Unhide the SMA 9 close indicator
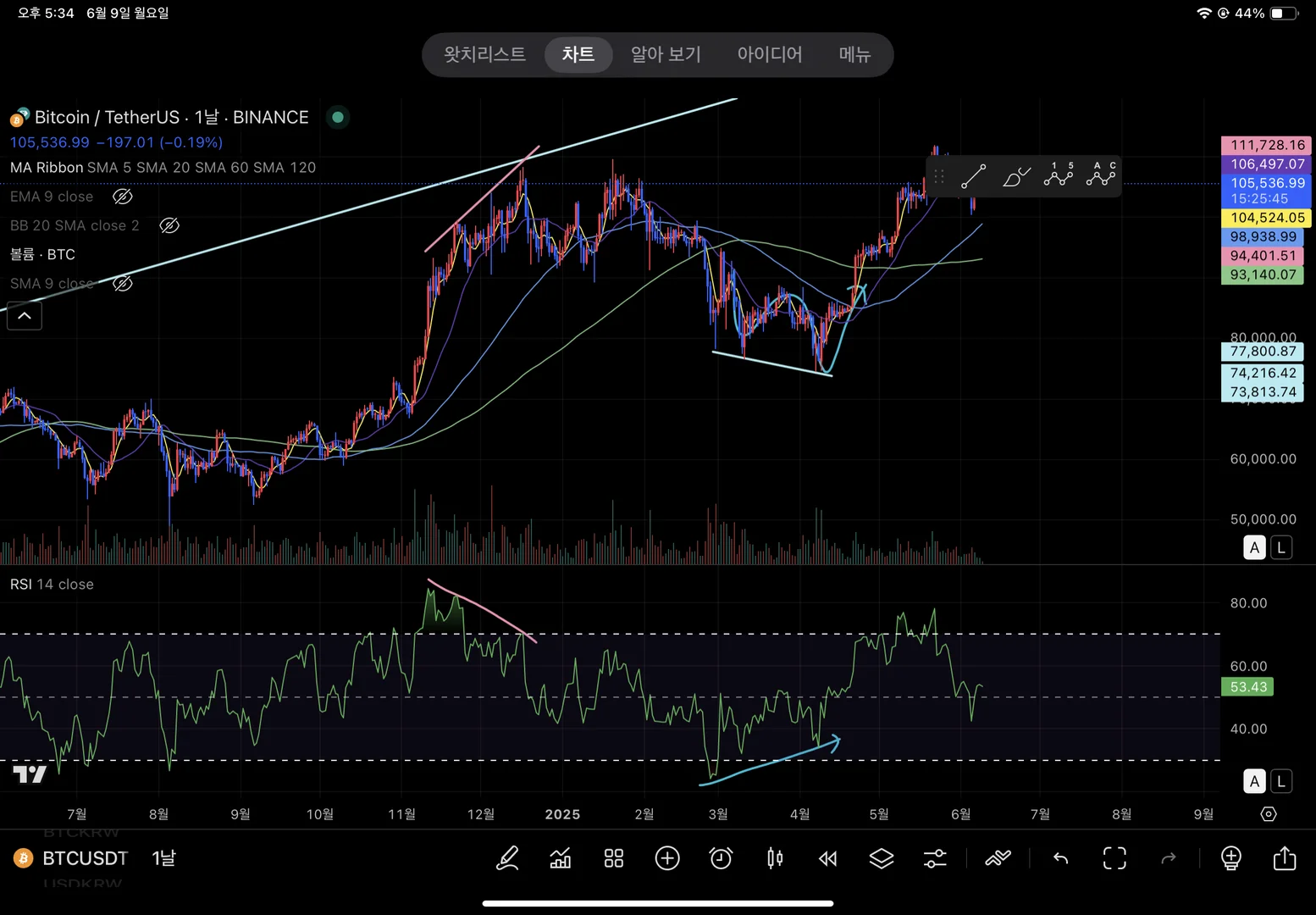 123,283
